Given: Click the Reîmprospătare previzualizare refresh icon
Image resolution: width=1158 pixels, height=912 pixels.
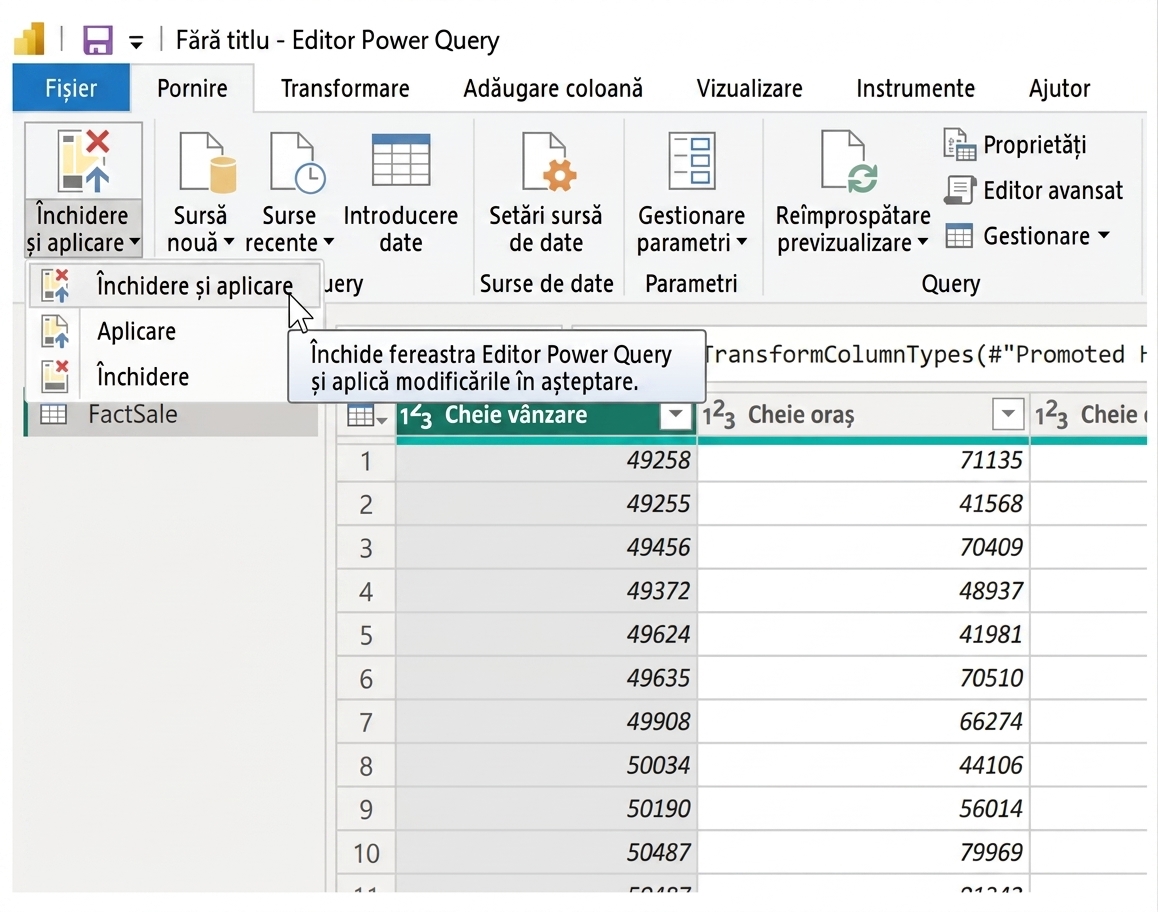Looking at the screenshot, I should (849, 162).
